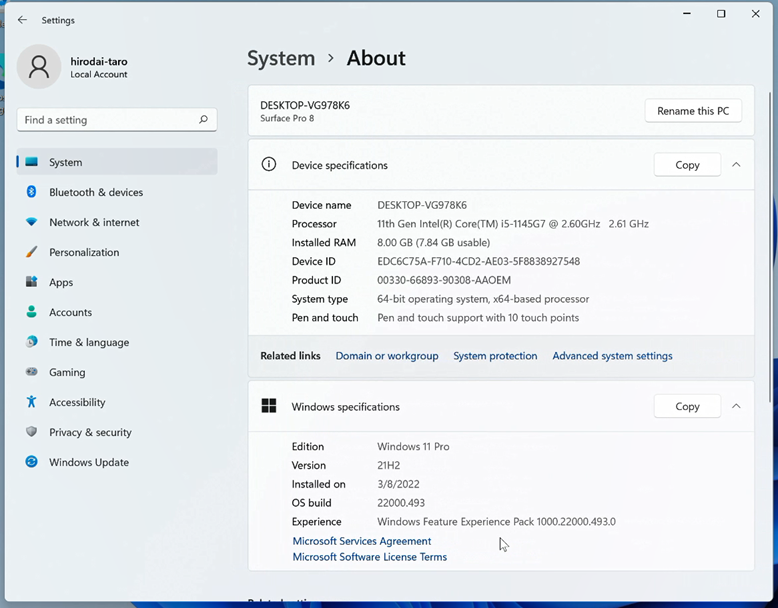
Task: Click the Installed on date 3/8/2022
Action: point(398,484)
